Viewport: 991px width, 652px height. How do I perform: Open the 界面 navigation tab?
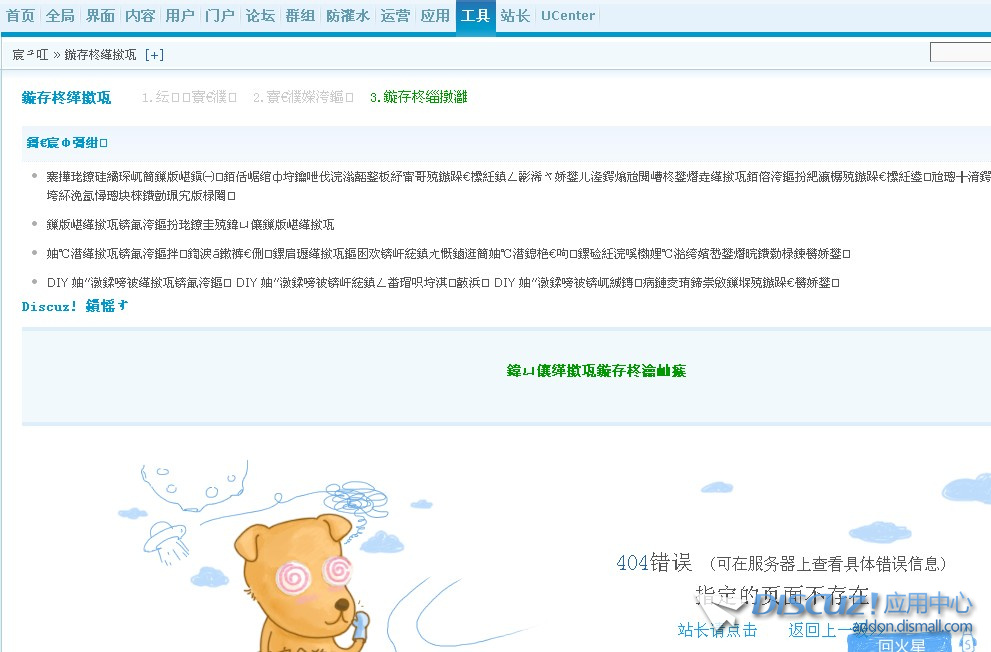[x=100, y=16]
